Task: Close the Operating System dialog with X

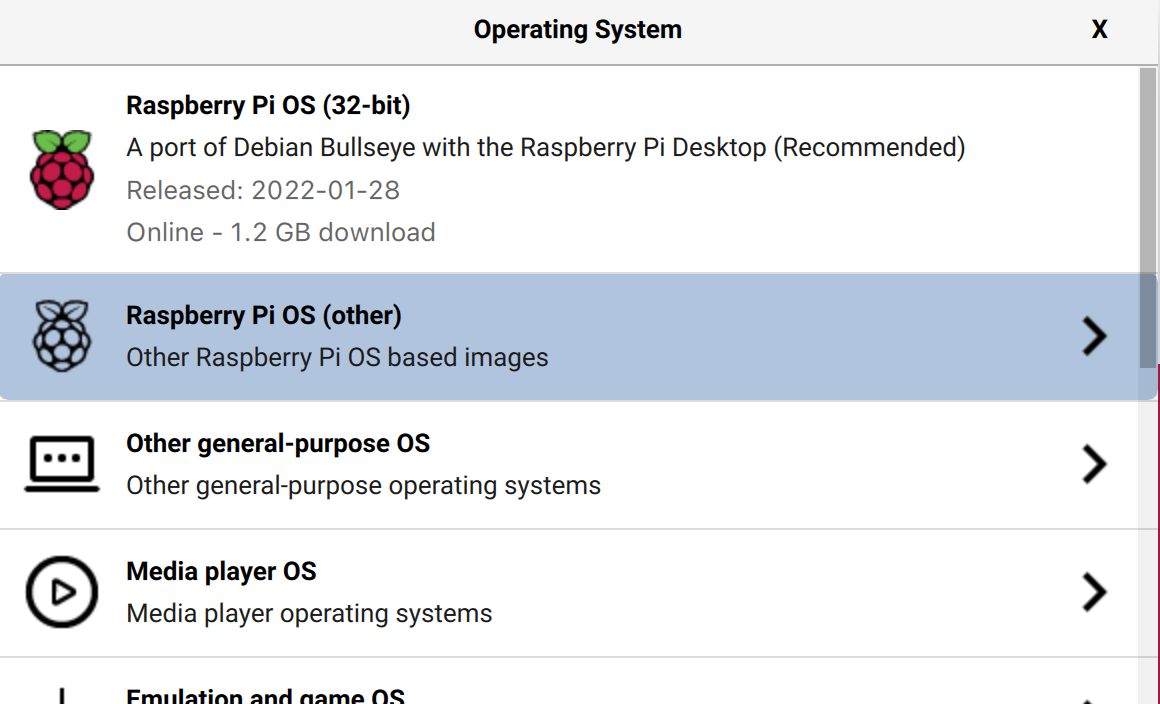Action: [x=1099, y=30]
